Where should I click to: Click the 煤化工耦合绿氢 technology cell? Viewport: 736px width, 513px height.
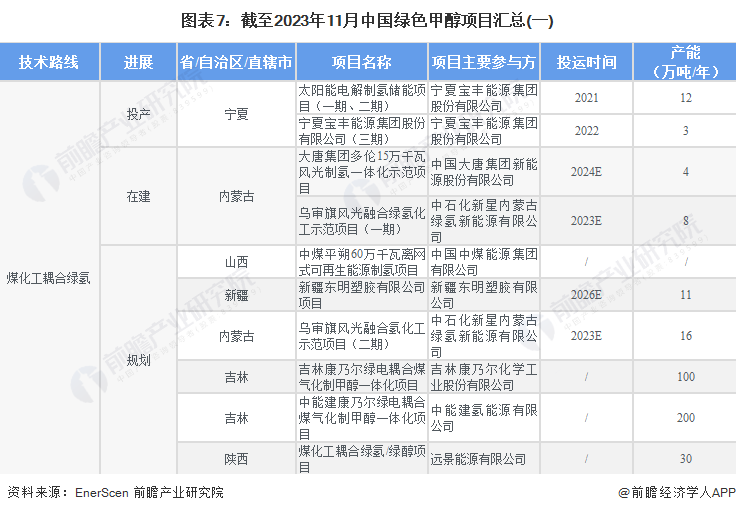pos(49,278)
